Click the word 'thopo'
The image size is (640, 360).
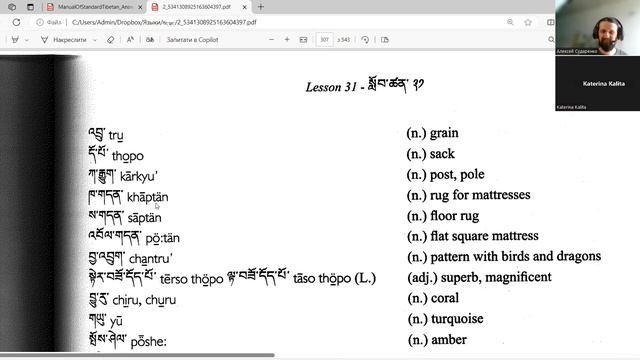[128, 156]
